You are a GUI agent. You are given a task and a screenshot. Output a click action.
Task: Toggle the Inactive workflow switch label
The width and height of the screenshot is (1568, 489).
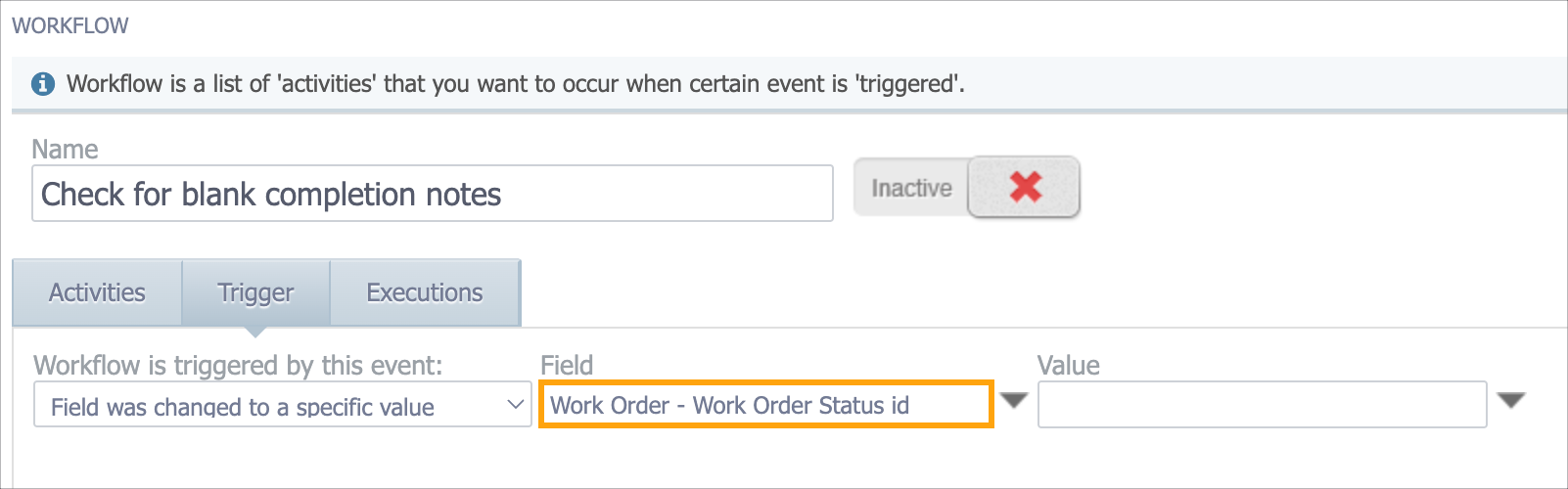[911, 188]
